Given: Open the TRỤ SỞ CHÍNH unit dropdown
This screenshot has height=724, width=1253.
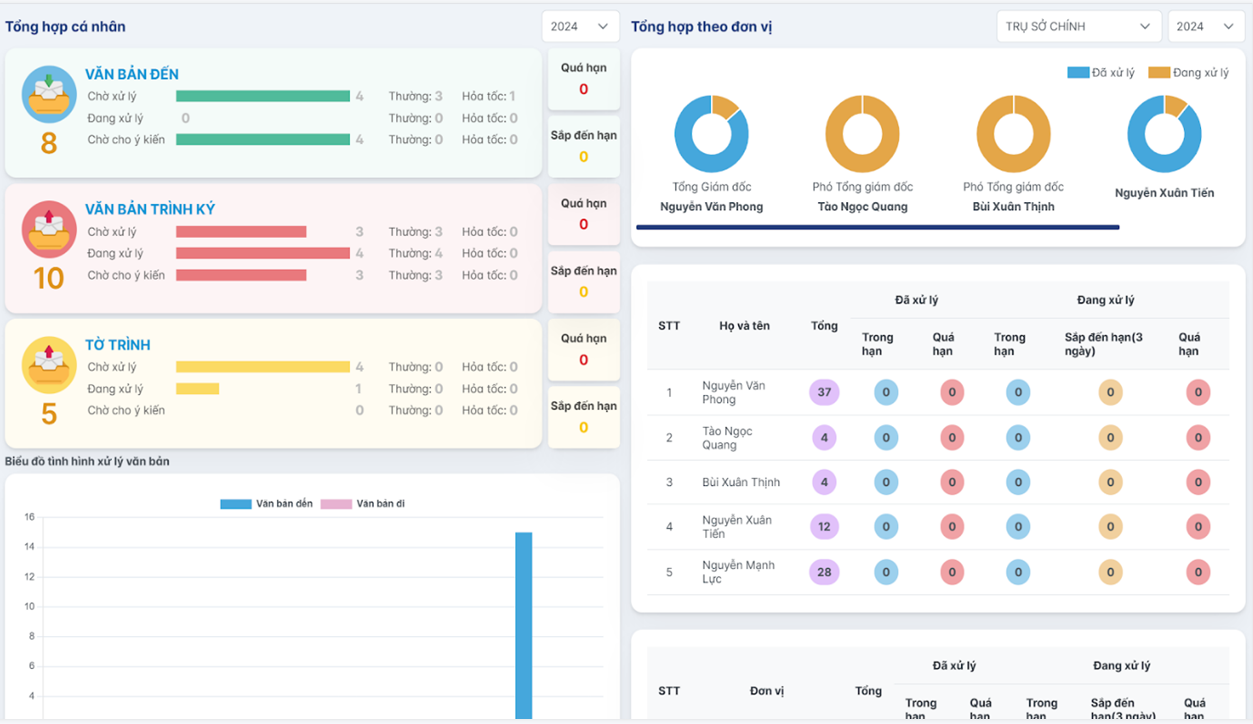Looking at the screenshot, I should (1078, 27).
